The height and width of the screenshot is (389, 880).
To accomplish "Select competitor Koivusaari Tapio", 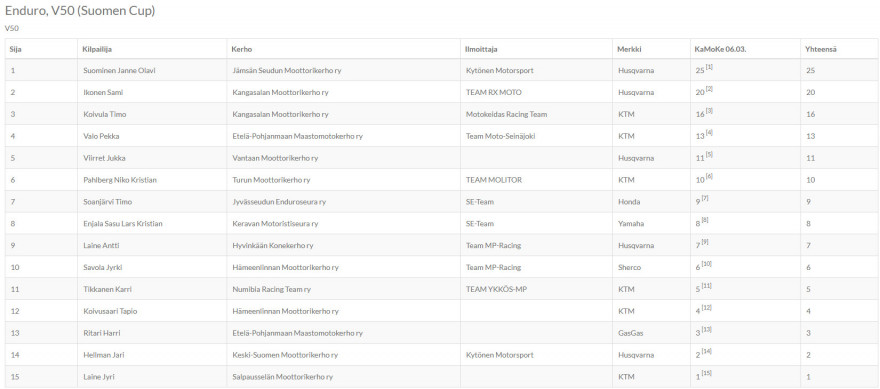I will 110,312.
